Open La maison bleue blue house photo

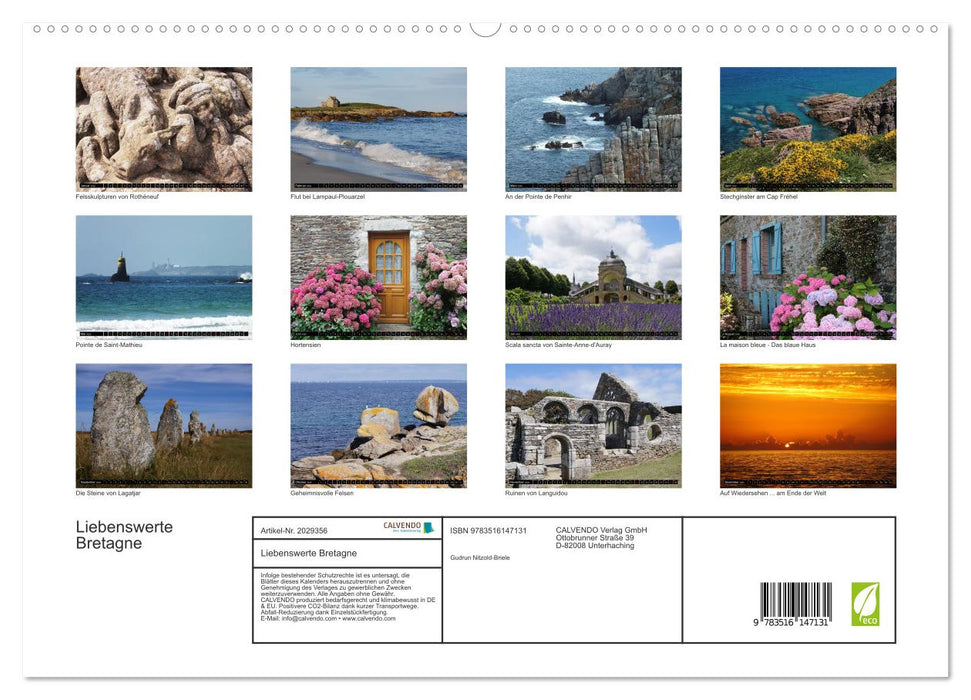(808, 276)
